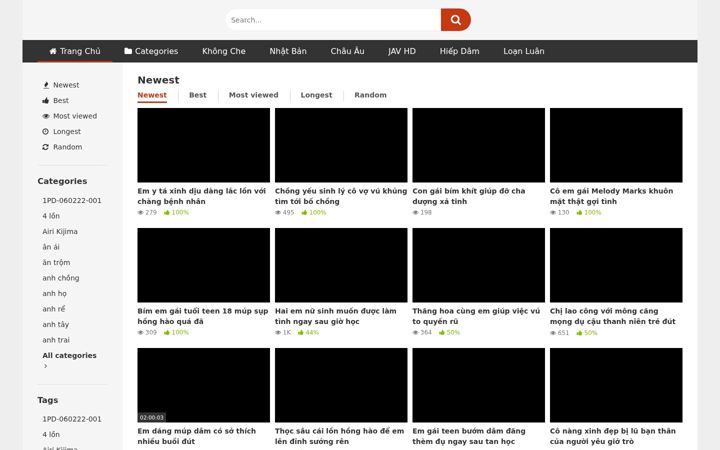Focus the Search text field

click(333, 20)
